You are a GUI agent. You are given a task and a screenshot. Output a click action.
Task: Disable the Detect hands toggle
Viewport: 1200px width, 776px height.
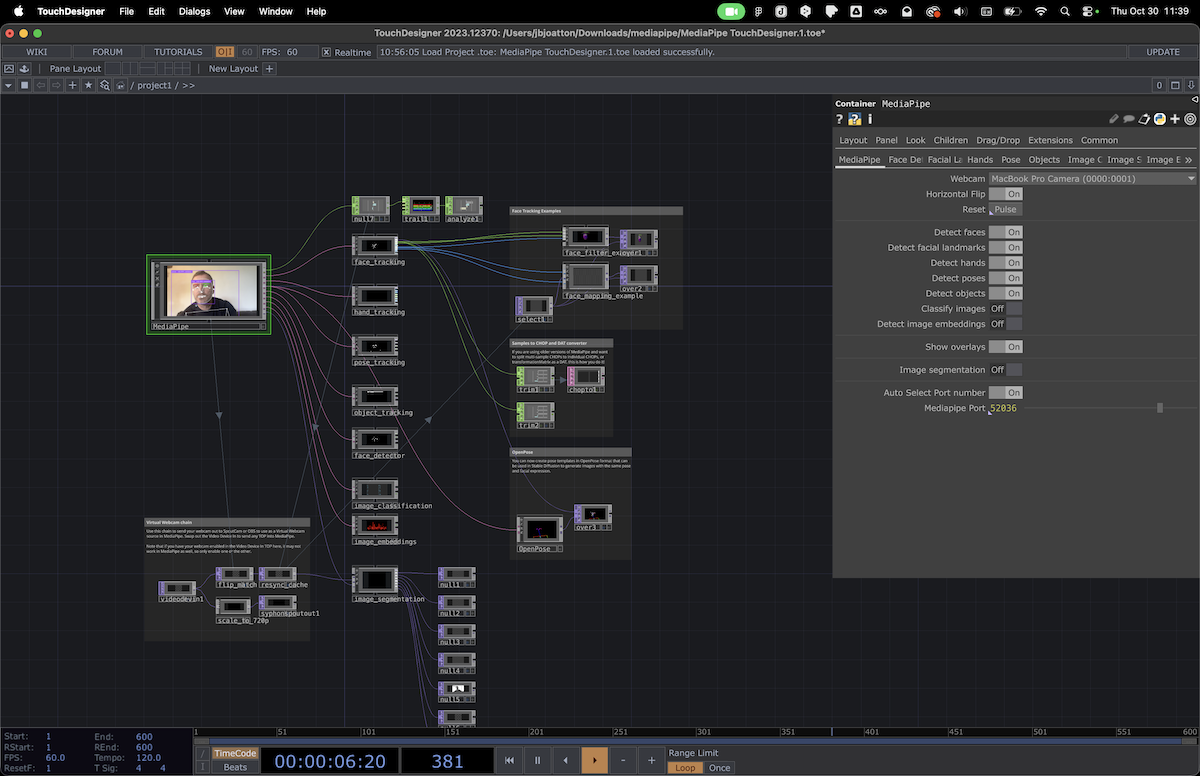click(1005, 263)
